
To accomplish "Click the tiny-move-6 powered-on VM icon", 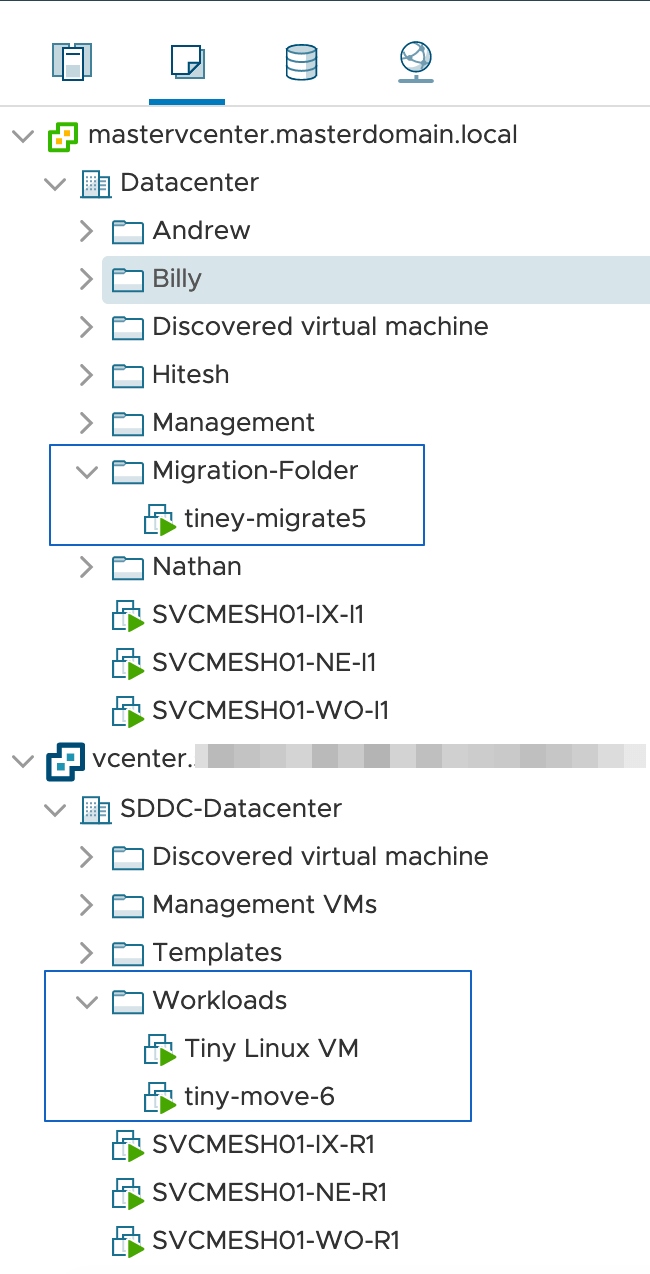I will click(x=160, y=1098).
